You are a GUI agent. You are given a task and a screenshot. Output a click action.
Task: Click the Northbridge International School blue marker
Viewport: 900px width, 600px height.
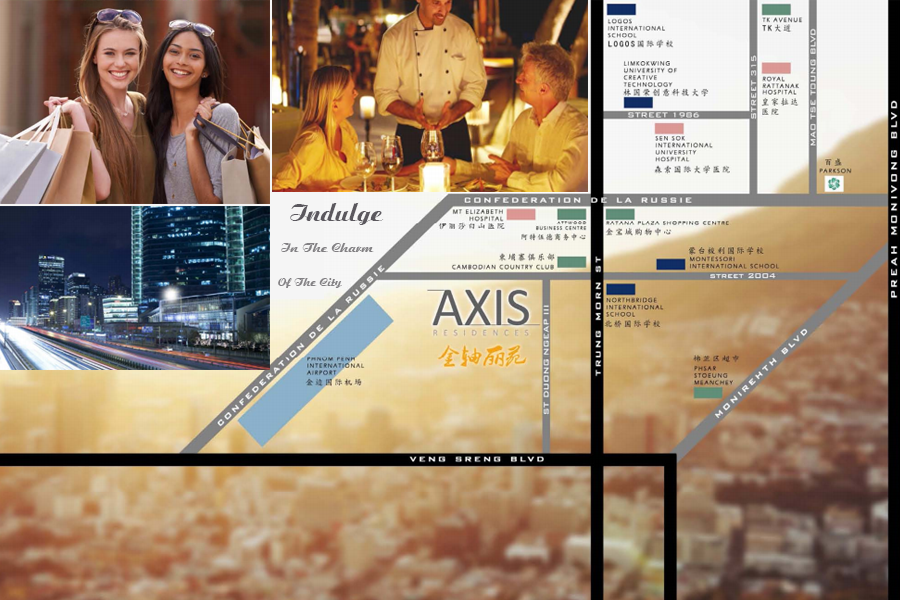620,288
